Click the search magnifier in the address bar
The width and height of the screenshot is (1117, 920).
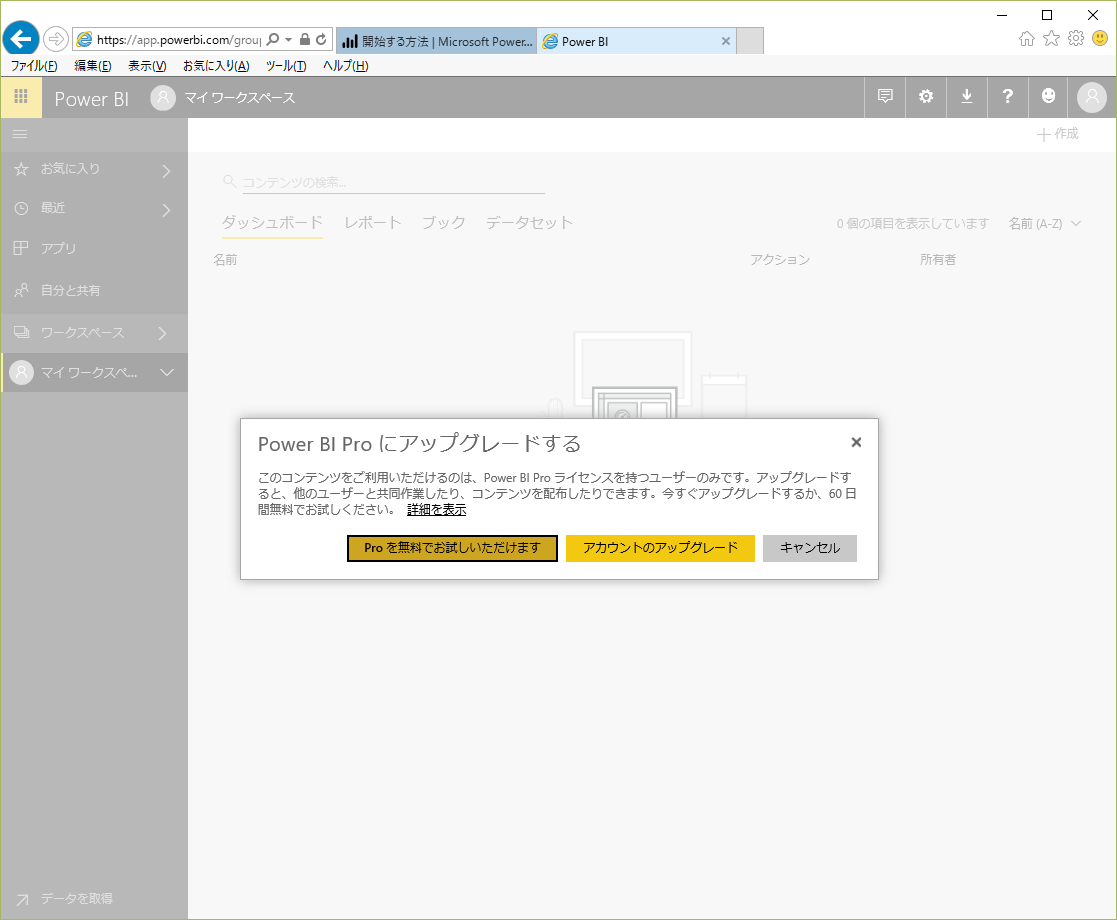[273, 39]
